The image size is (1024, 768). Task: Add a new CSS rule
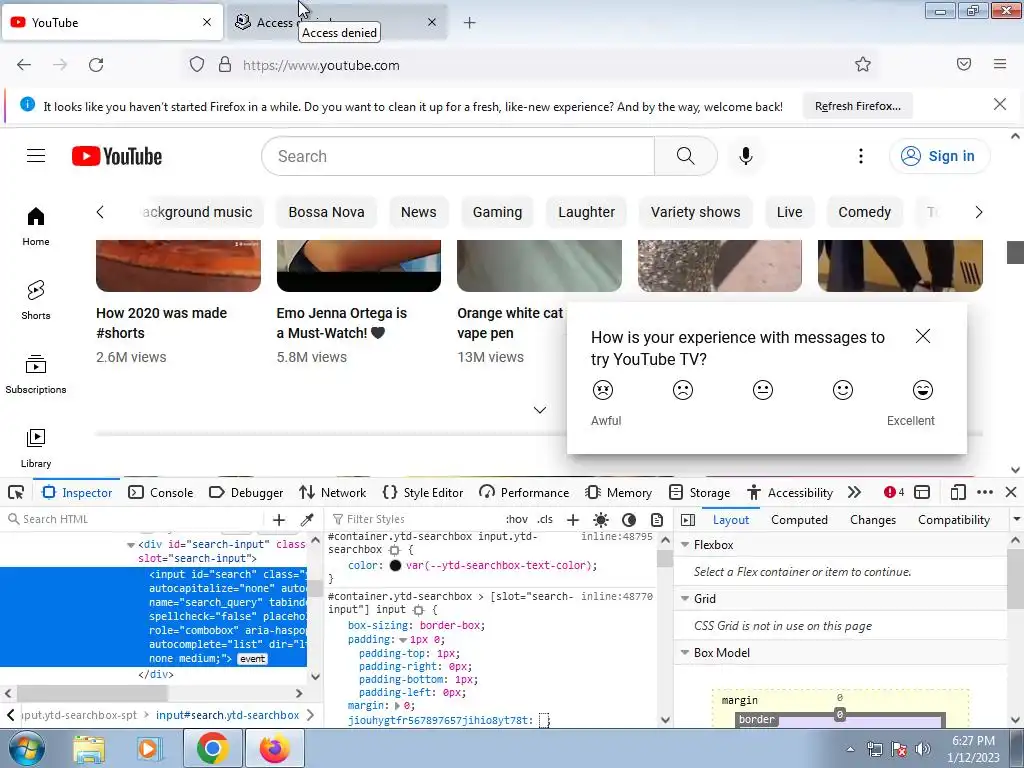coord(573,519)
